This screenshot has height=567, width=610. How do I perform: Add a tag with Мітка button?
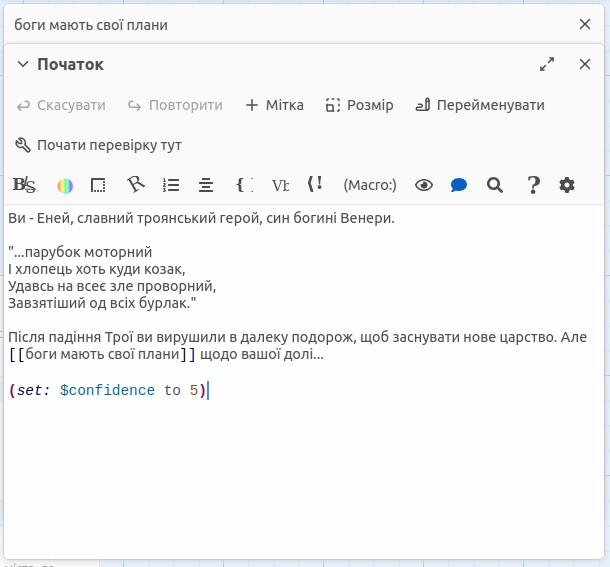click(274, 105)
